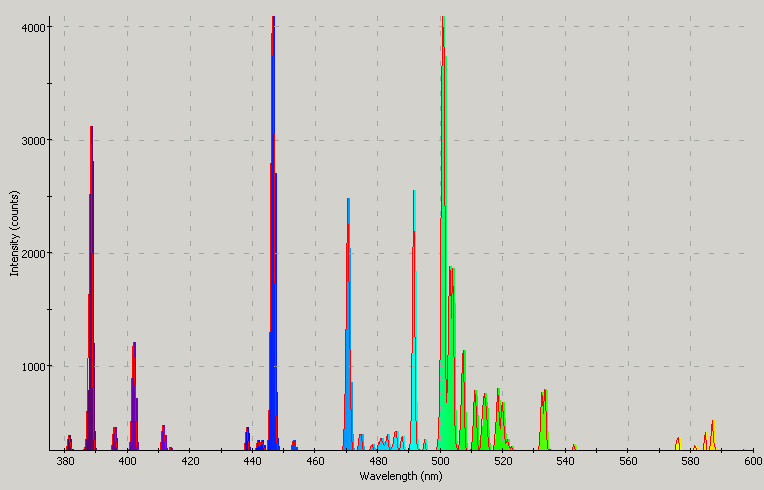Click the "Intensity (counts)" y-axis title

(x=14, y=233)
